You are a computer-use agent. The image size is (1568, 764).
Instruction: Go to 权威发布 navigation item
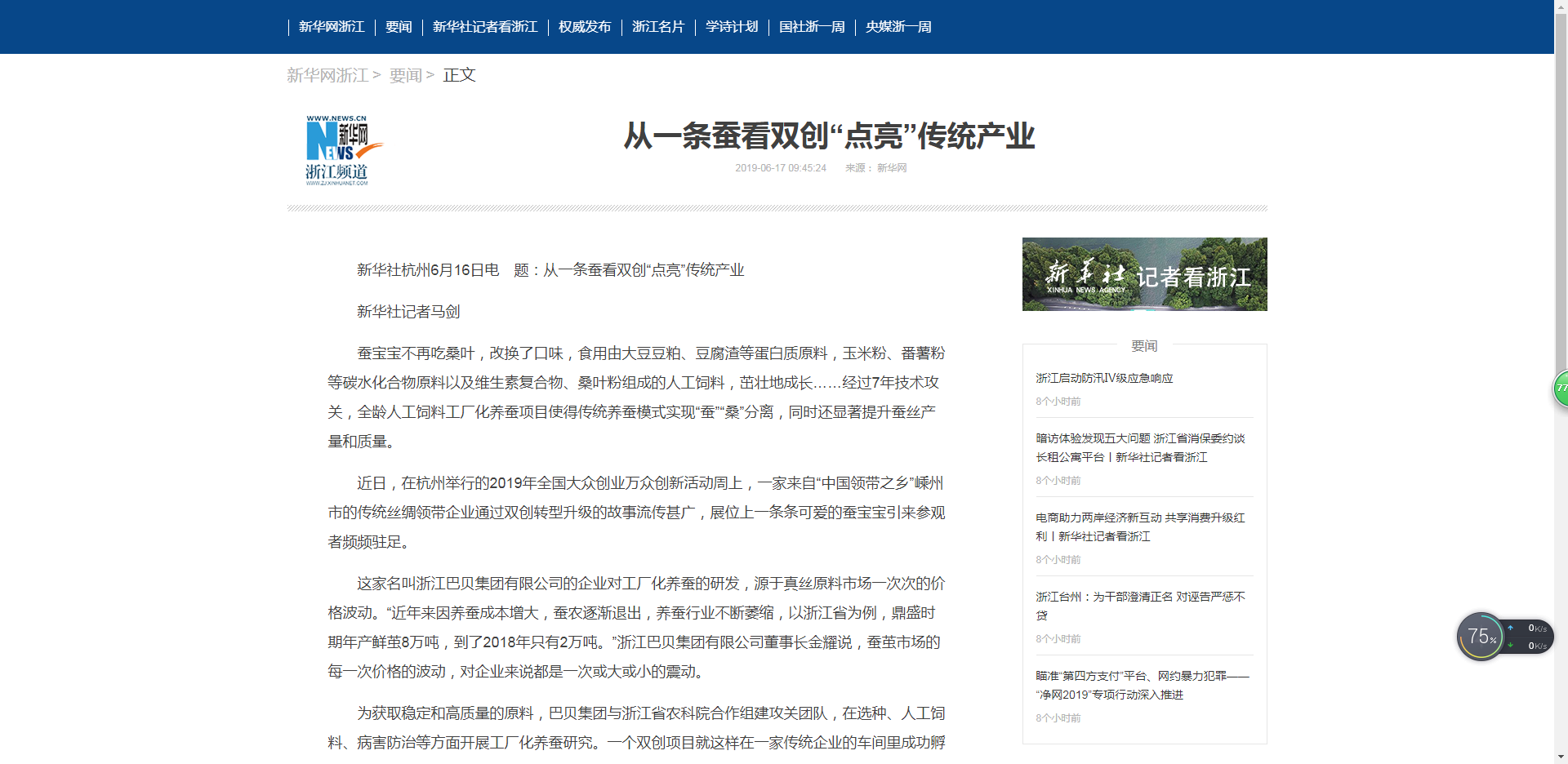[x=585, y=27]
